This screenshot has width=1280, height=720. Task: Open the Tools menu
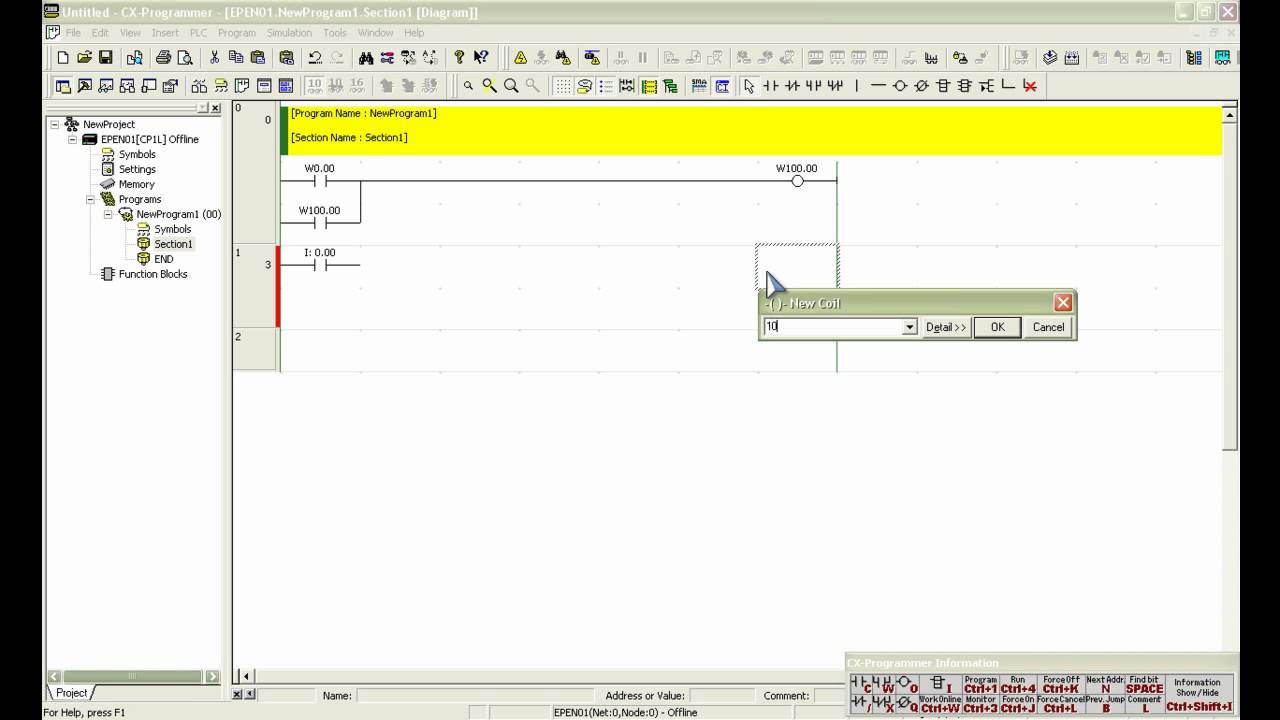tap(335, 33)
